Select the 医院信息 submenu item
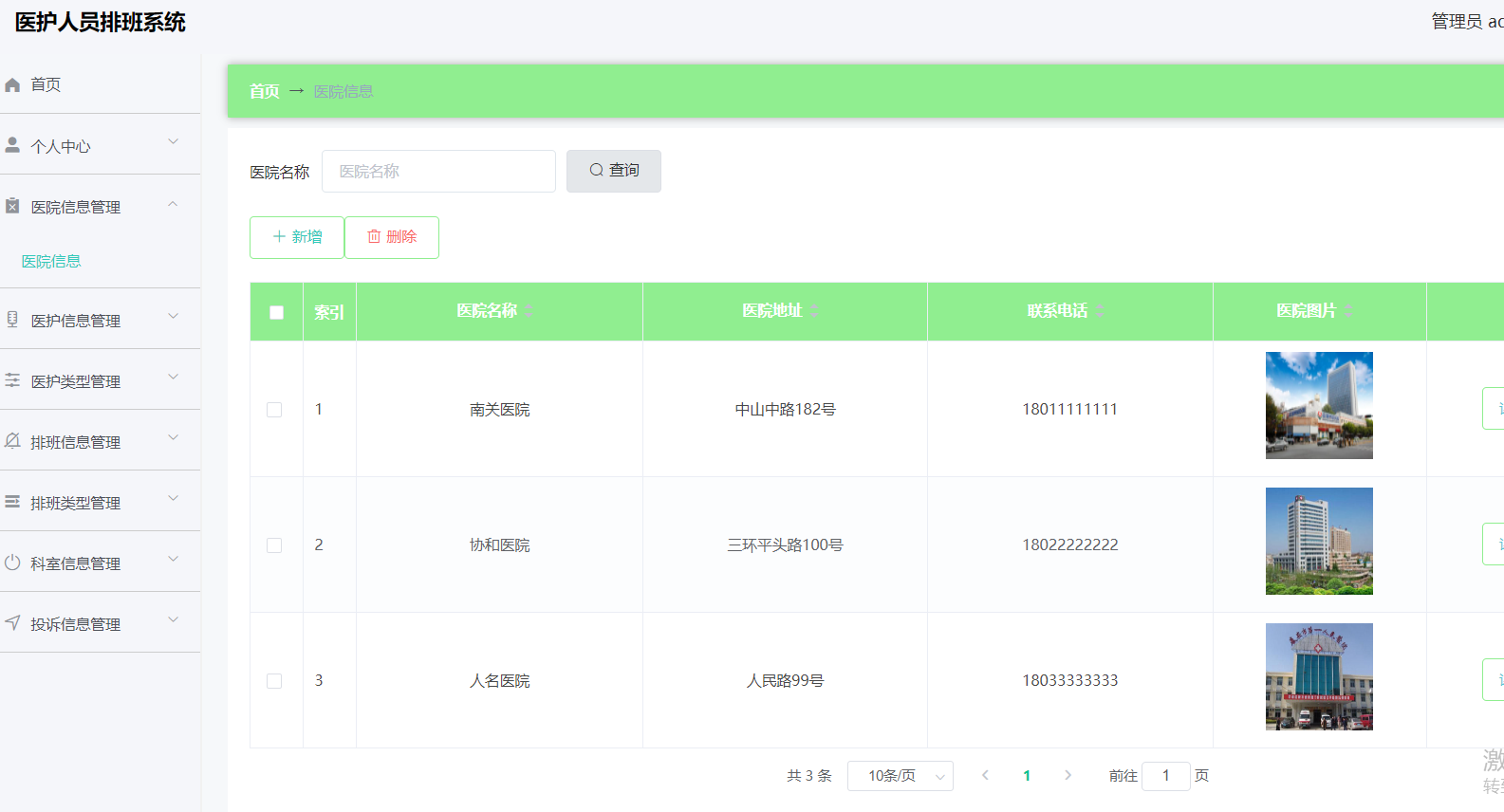 click(x=51, y=261)
